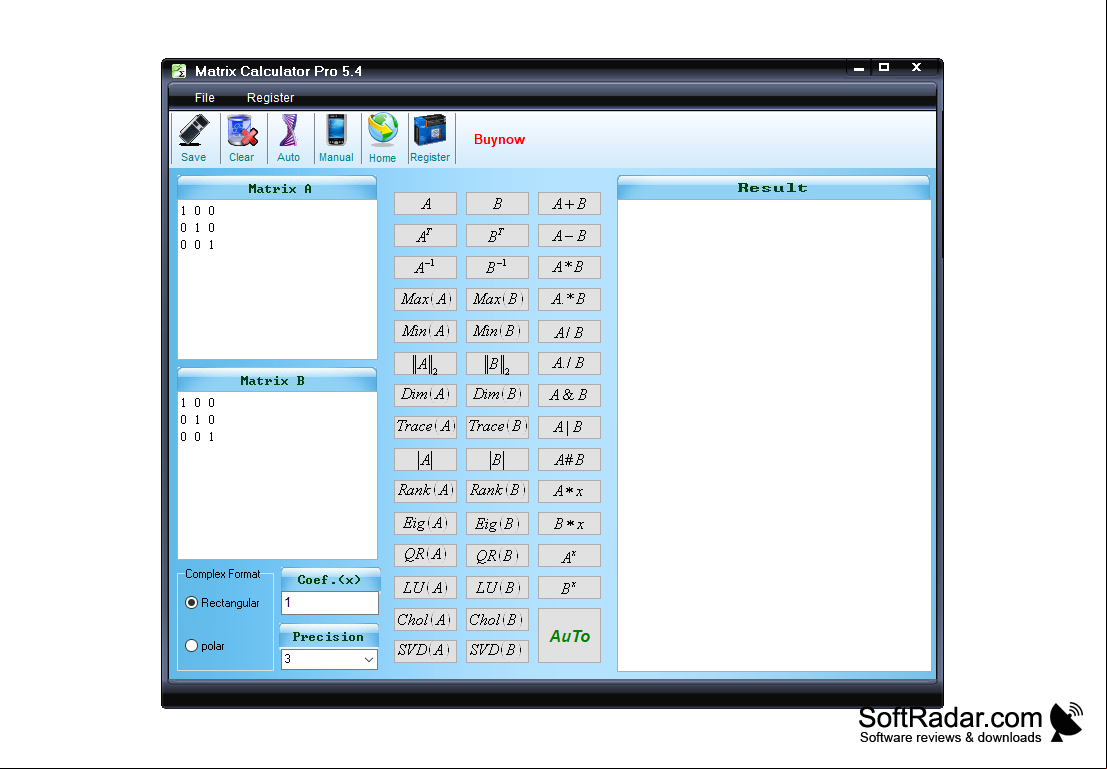The height and width of the screenshot is (769, 1107).
Task: Click the A|B button
Action: point(569,427)
